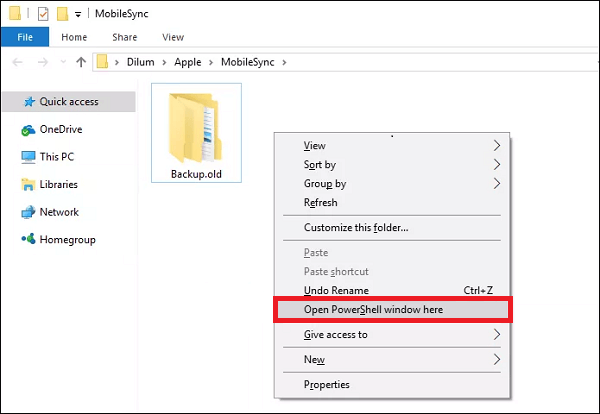Select the Backup.old folder thumbnail
Image resolution: width=600 pixels, height=414 pixels.
click(x=196, y=130)
